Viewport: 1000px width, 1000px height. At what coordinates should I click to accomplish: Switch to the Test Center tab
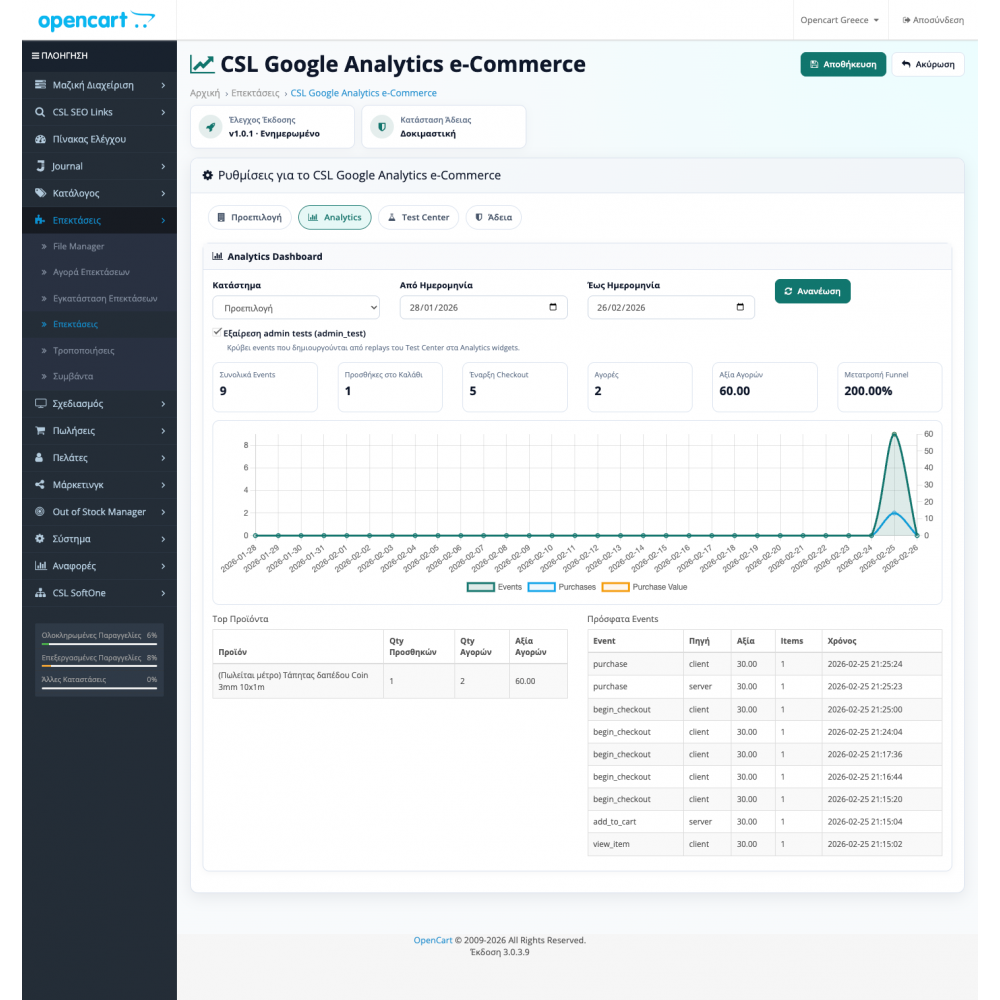click(x=418, y=217)
